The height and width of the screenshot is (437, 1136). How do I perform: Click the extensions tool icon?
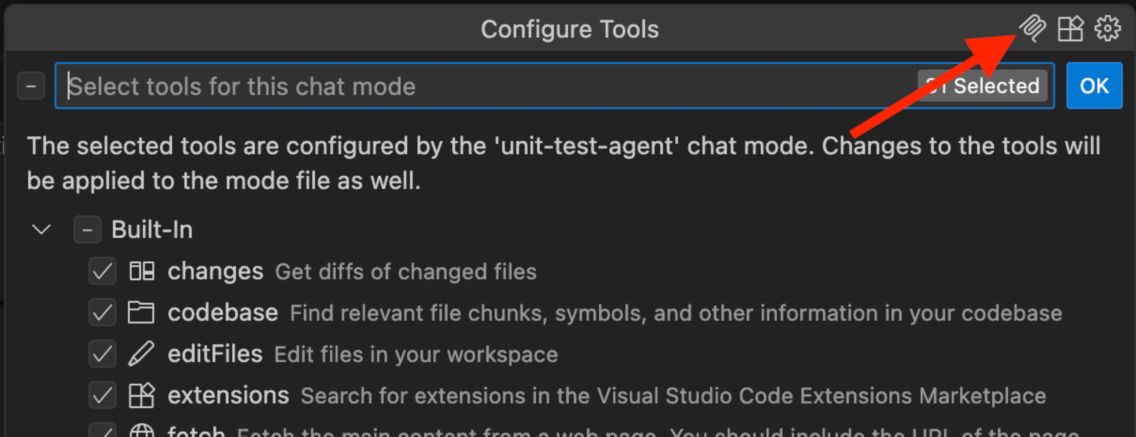coord(141,396)
